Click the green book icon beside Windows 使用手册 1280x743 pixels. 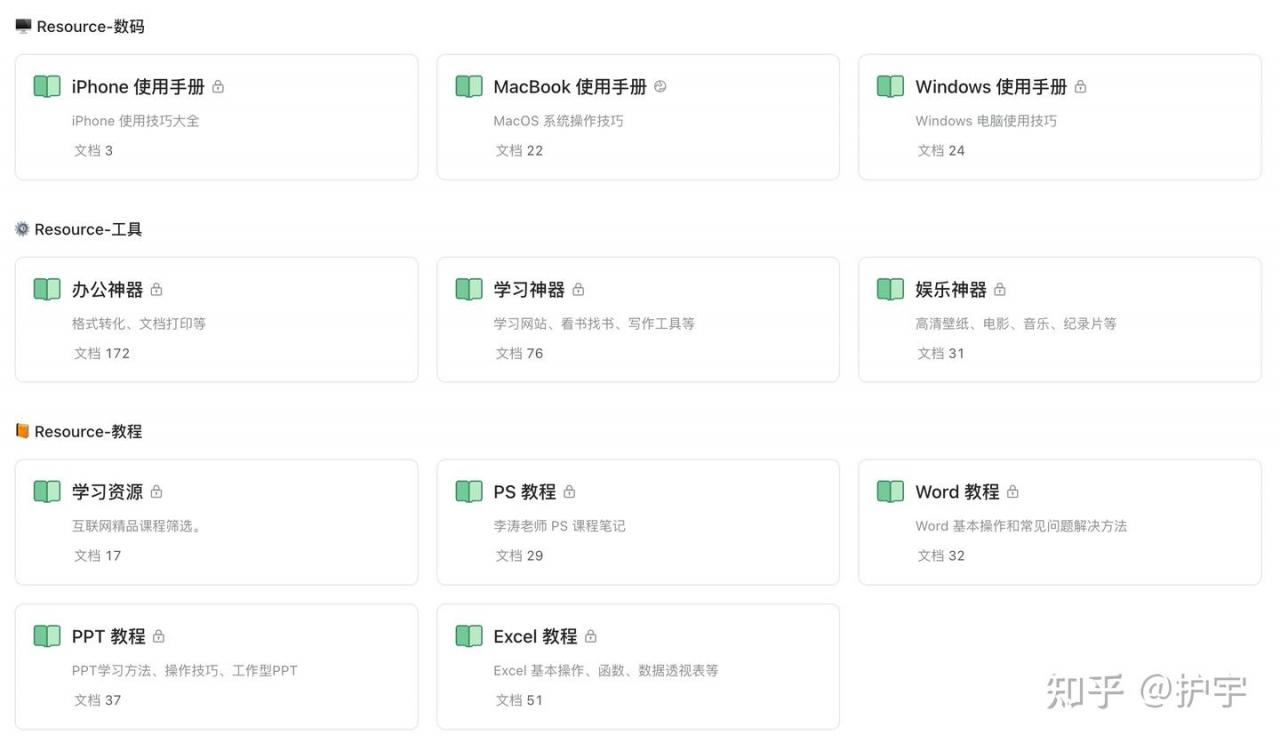tap(890, 87)
